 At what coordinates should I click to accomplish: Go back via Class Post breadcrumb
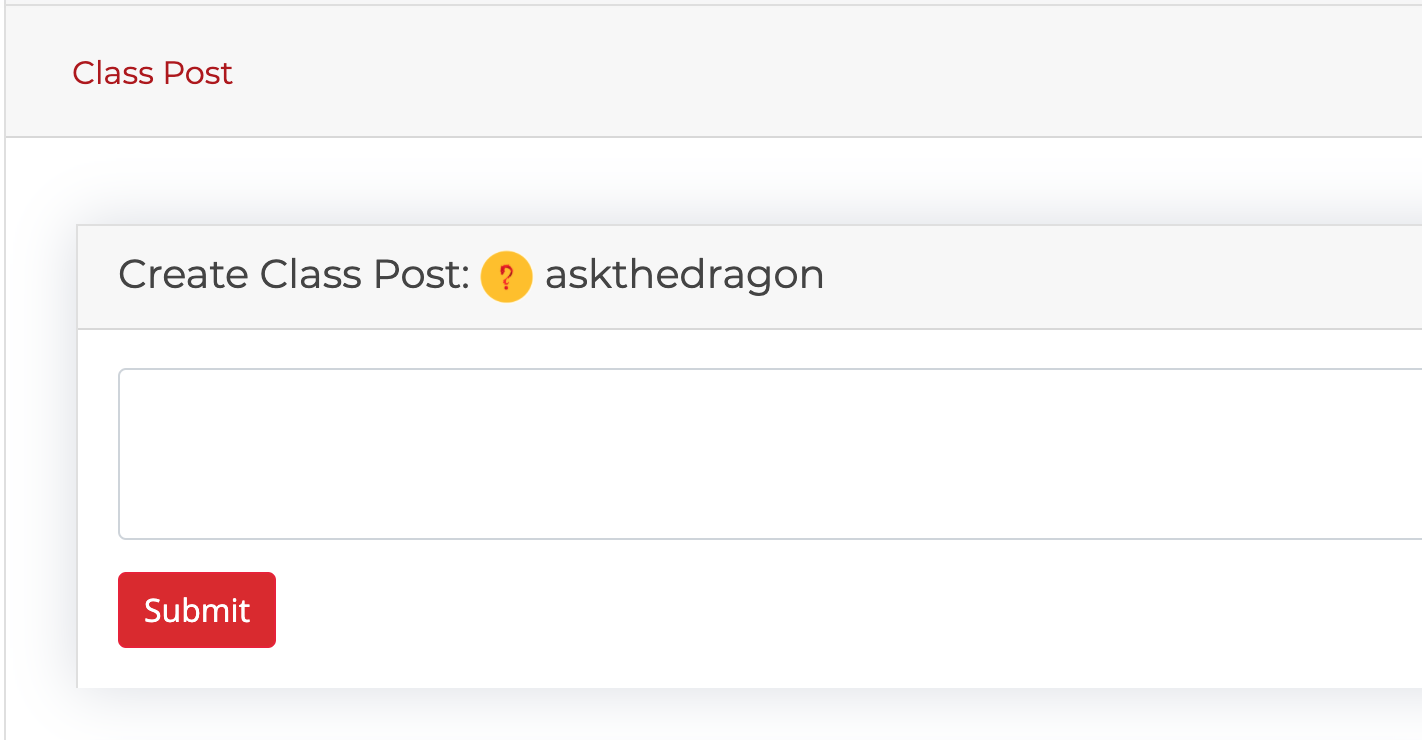(152, 73)
